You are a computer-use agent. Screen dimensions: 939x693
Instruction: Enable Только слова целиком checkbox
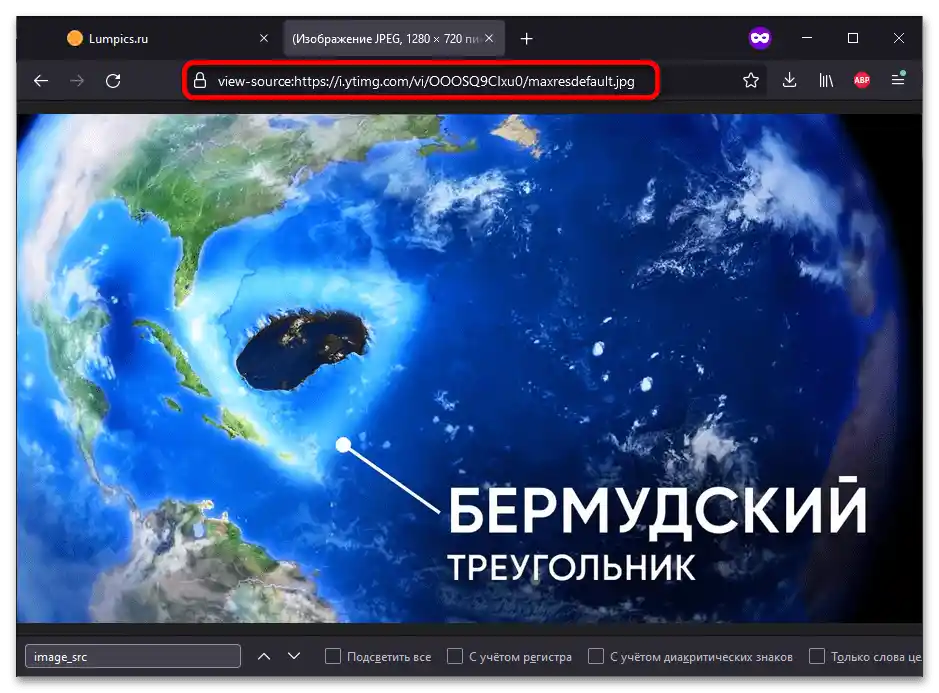(816, 656)
